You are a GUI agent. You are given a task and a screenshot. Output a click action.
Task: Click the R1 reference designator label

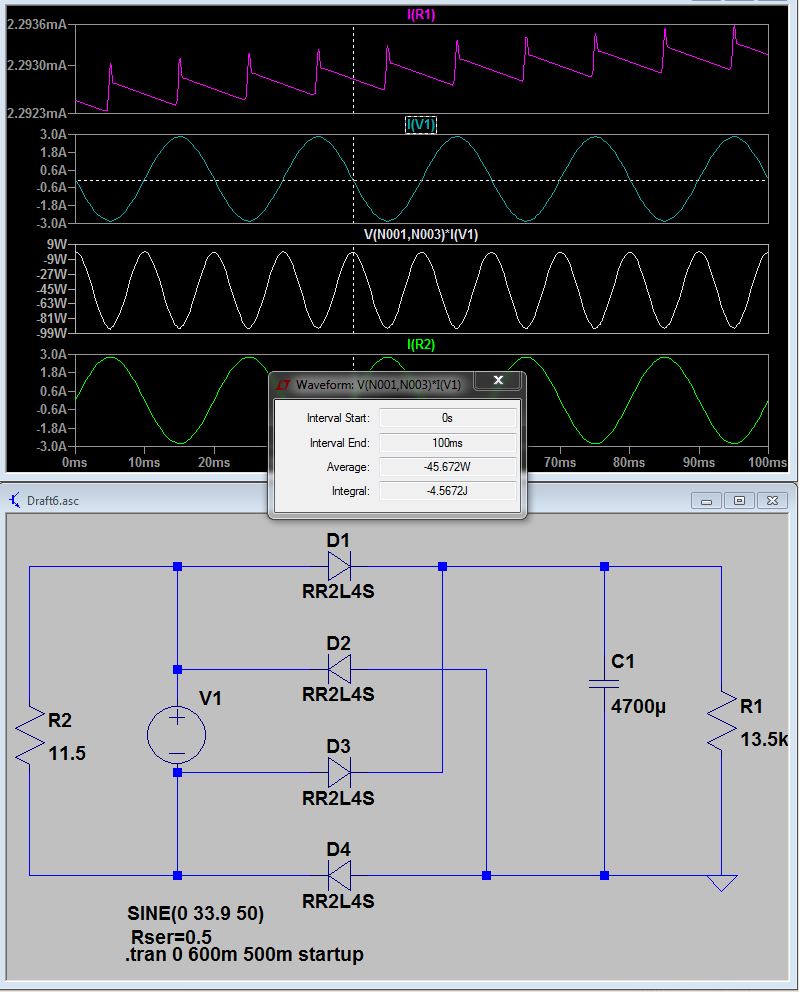pyautogui.click(x=751, y=707)
